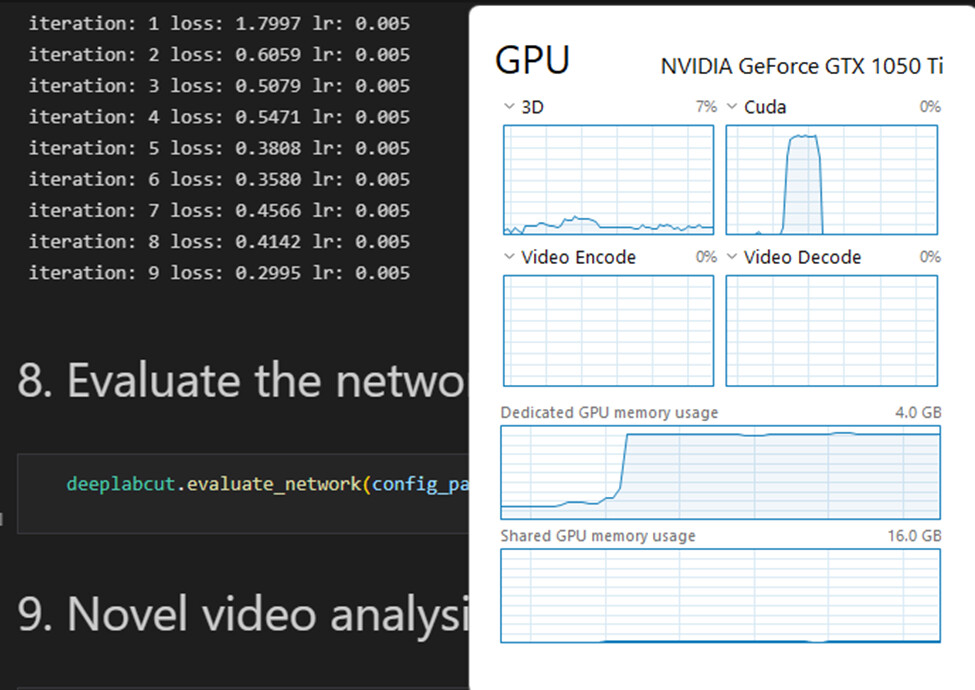This screenshot has height=690, width=975.
Task: Expand the Video Decode engine selector arrow
Action: point(732,257)
